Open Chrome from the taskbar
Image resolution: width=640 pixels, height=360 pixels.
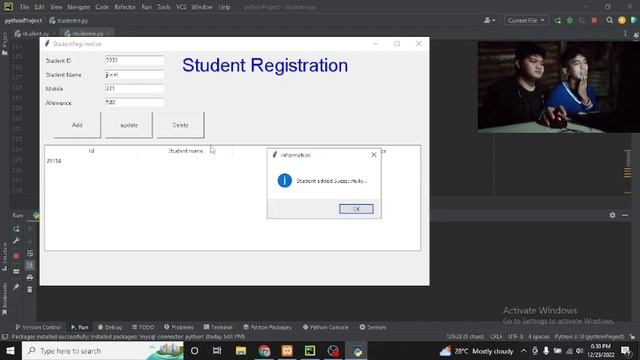coord(264,351)
